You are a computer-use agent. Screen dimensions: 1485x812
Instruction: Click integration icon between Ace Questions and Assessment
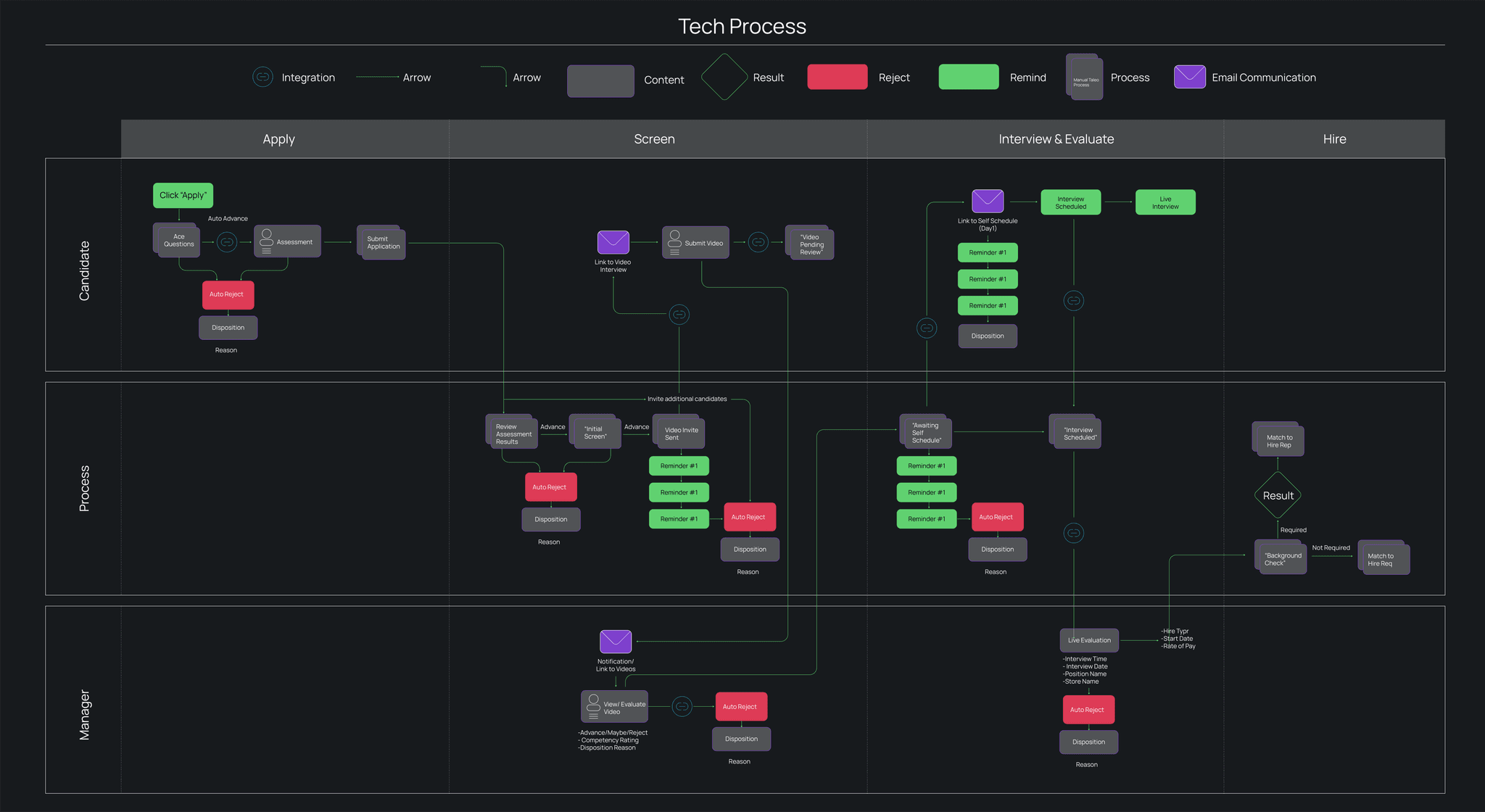tap(227, 242)
